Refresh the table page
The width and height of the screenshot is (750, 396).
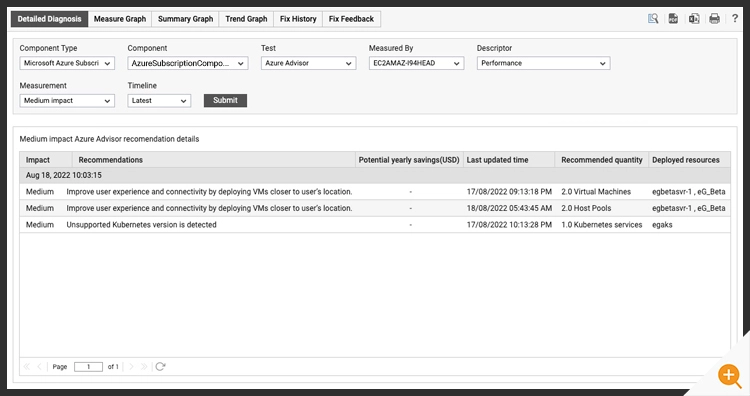[160, 366]
